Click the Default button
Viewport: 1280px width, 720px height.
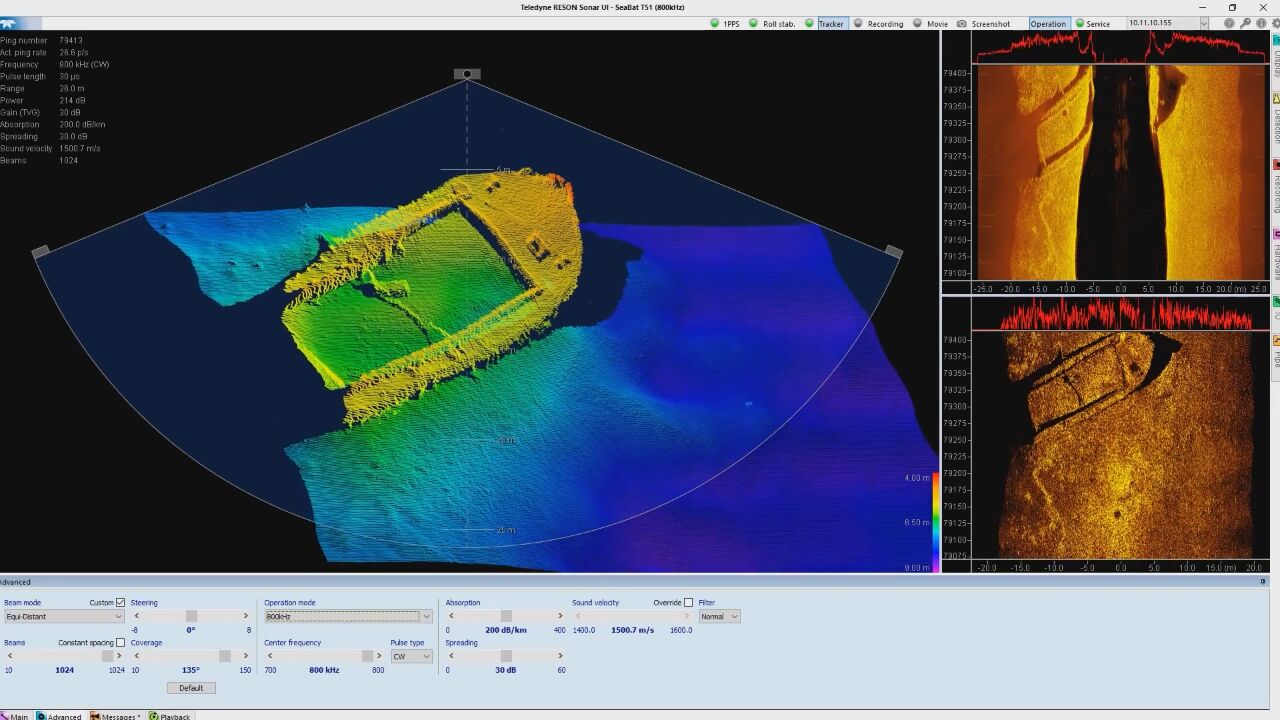(x=191, y=688)
